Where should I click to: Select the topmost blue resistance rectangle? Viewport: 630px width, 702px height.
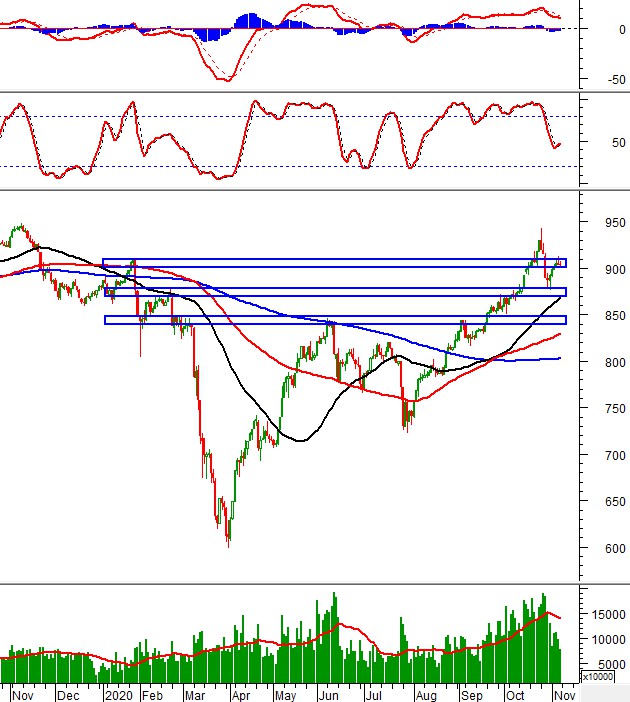click(334, 263)
